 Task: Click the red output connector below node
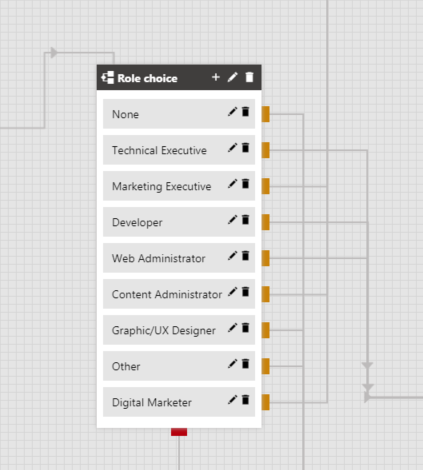click(179, 432)
